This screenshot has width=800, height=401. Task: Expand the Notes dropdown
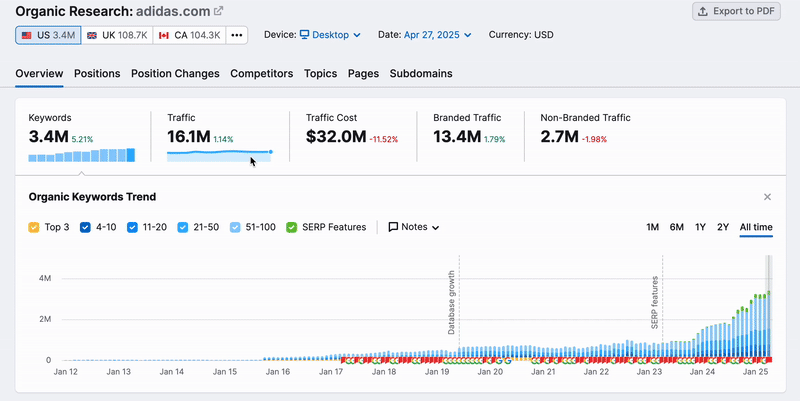click(x=414, y=227)
